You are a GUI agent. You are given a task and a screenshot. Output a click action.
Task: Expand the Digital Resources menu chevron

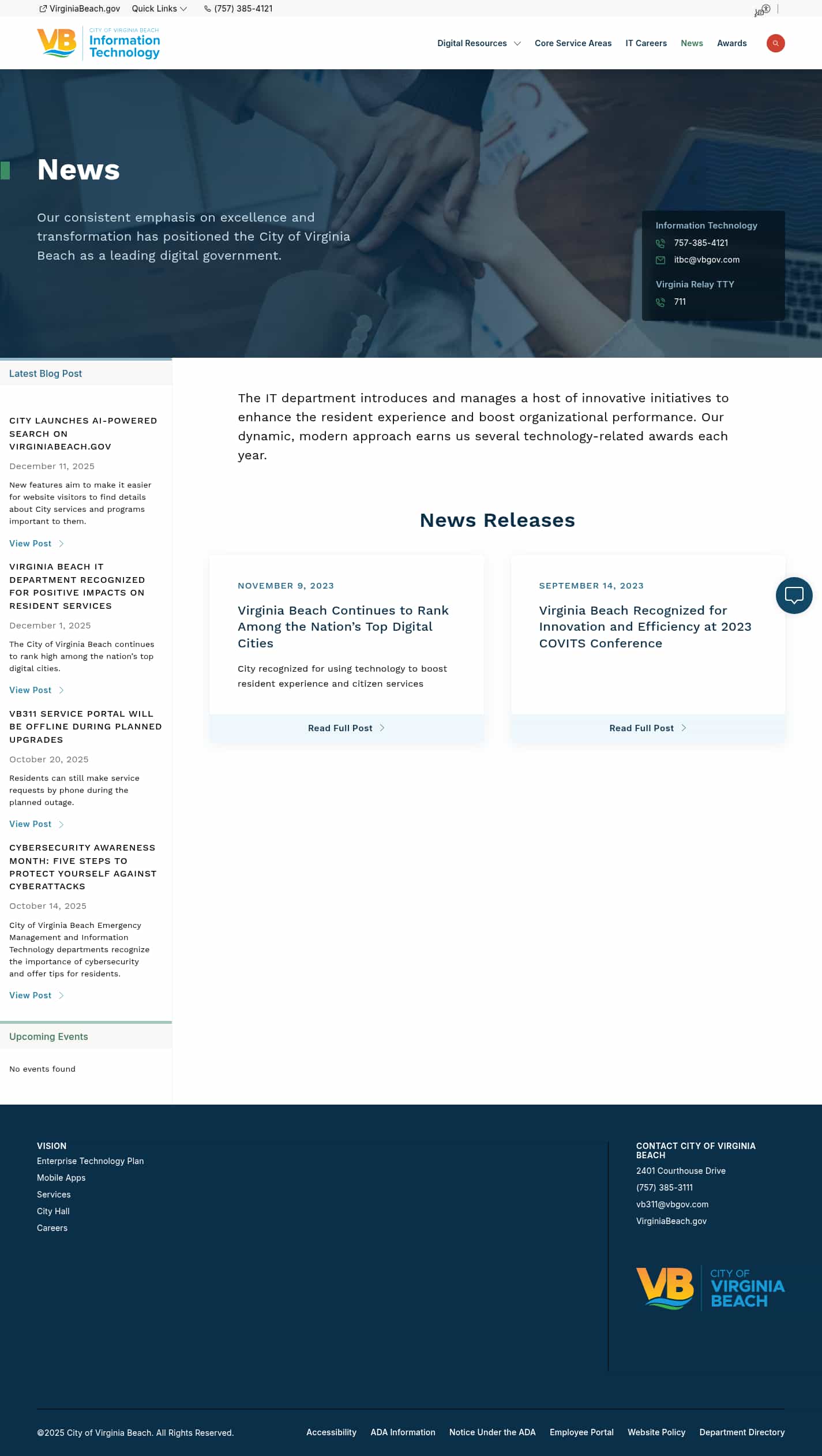pyautogui.click(x=517, y=43)
